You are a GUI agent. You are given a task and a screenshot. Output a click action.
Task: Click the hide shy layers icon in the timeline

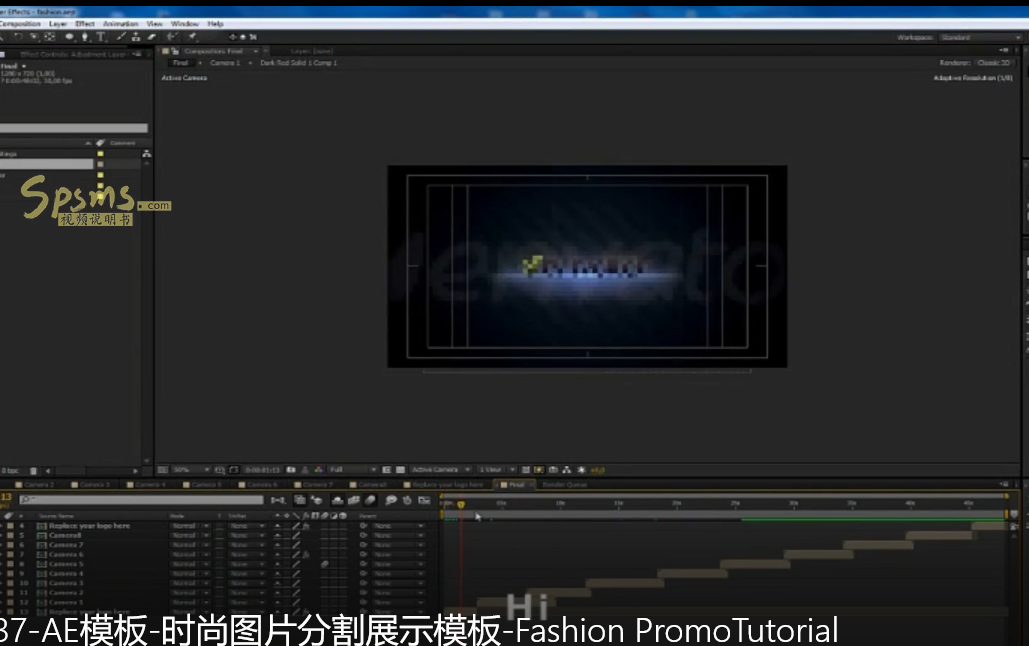337,500
